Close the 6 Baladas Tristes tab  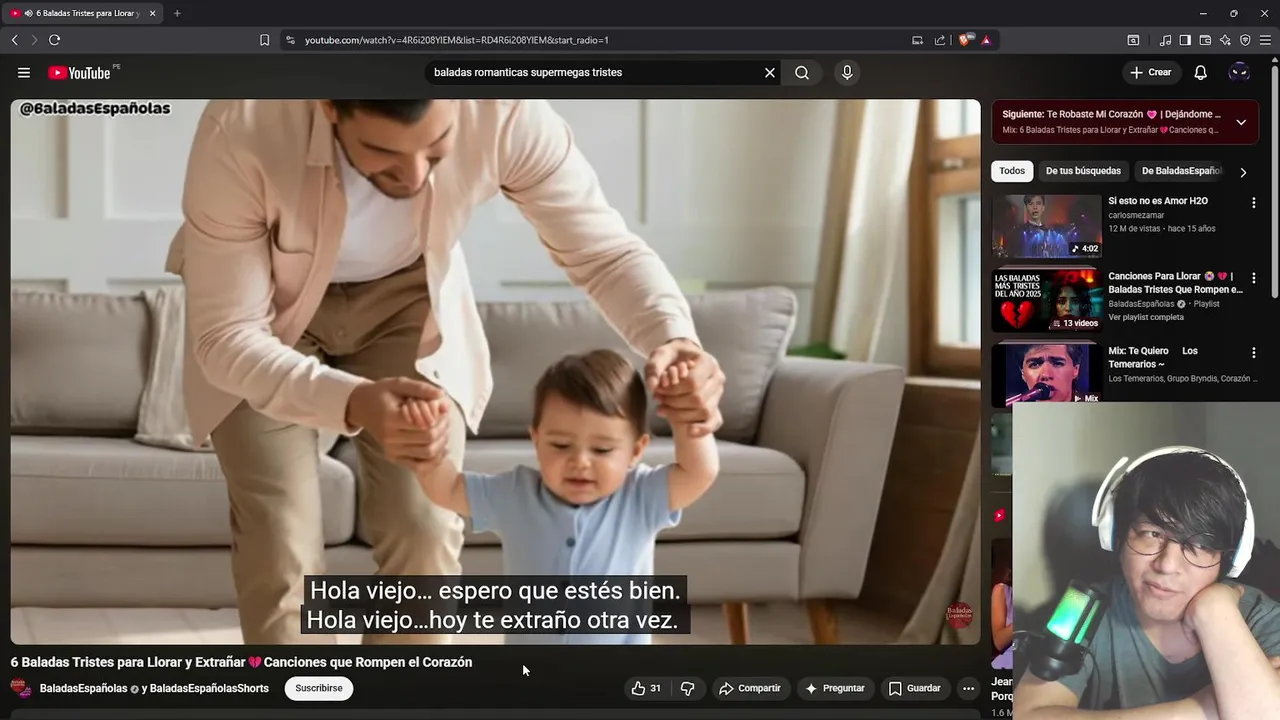[152, 13]
